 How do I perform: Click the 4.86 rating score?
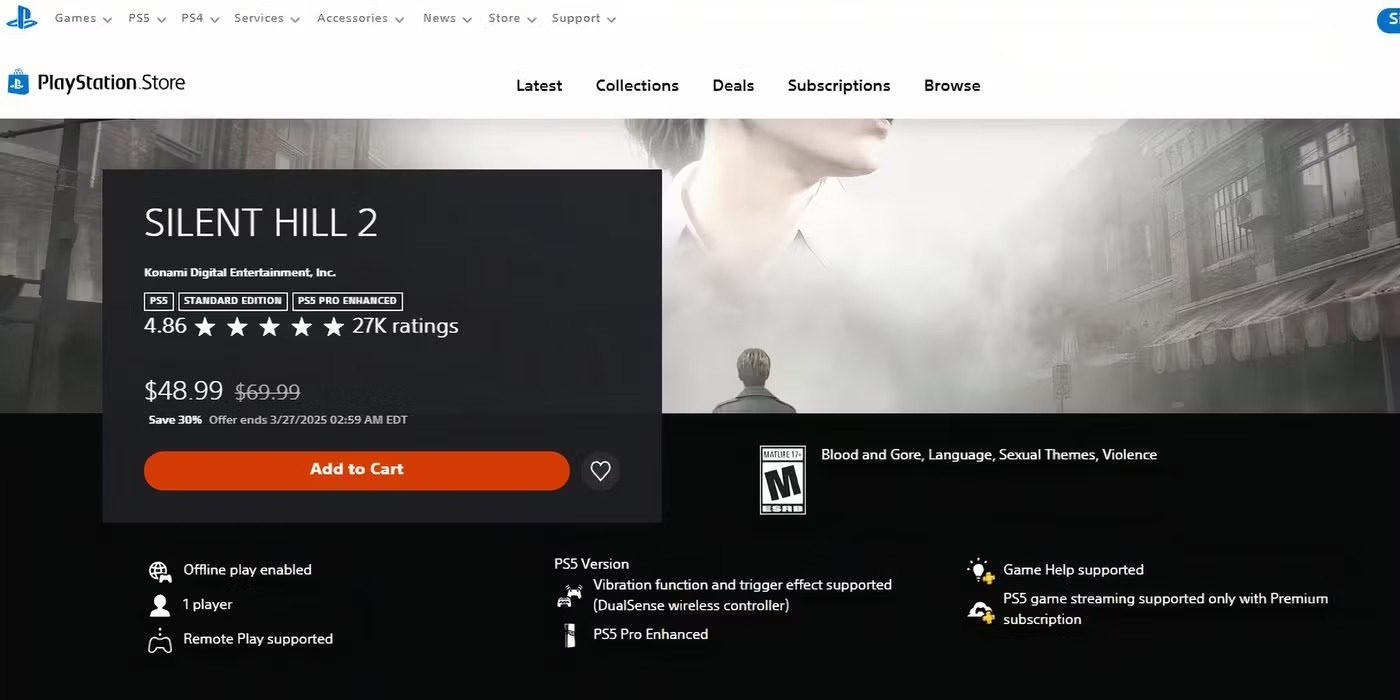click(x=165, y=326)
